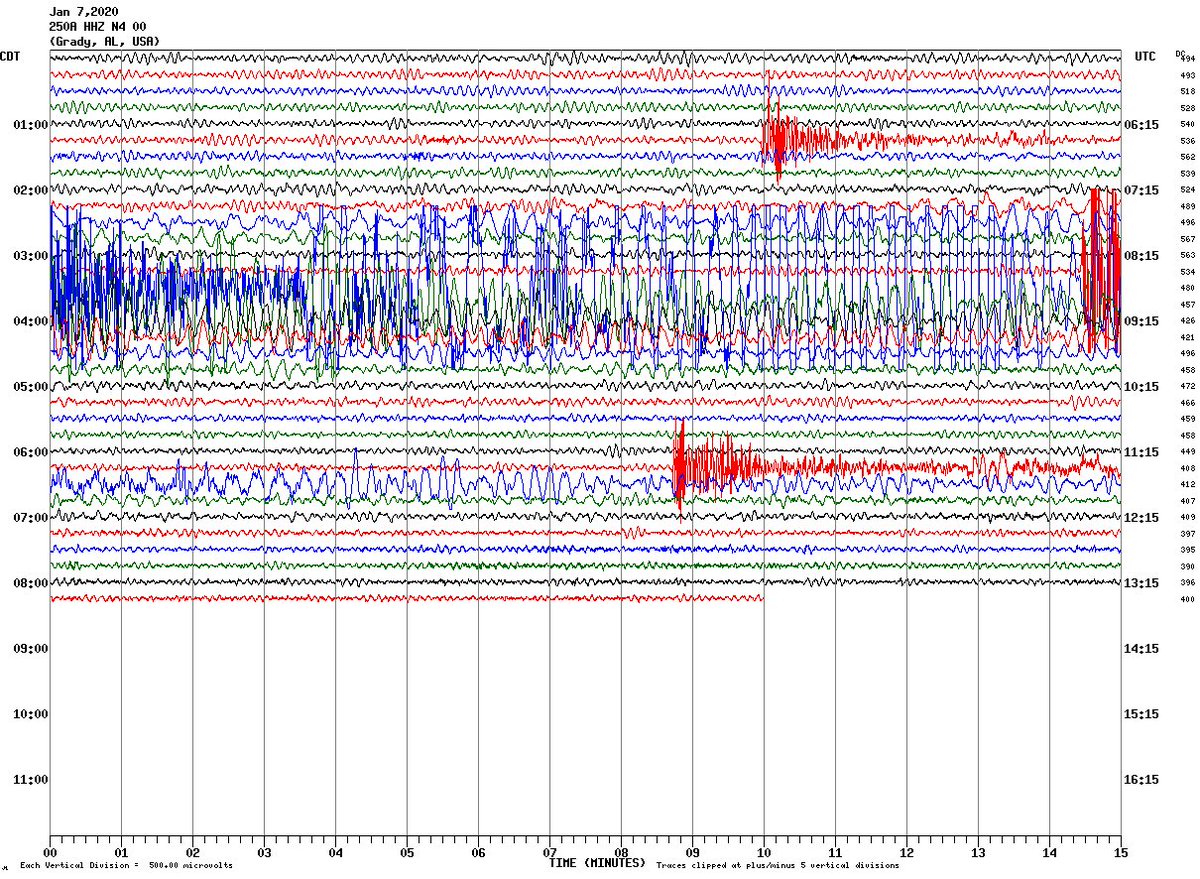
Task: Click minute 12 on the bottom axis
Action: (x=907, y=852)
